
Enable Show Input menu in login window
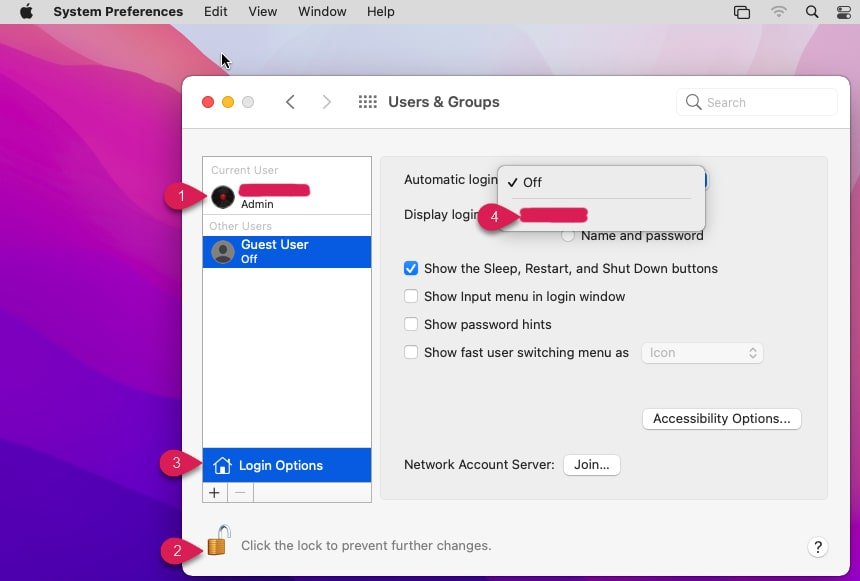pos(411,296)
